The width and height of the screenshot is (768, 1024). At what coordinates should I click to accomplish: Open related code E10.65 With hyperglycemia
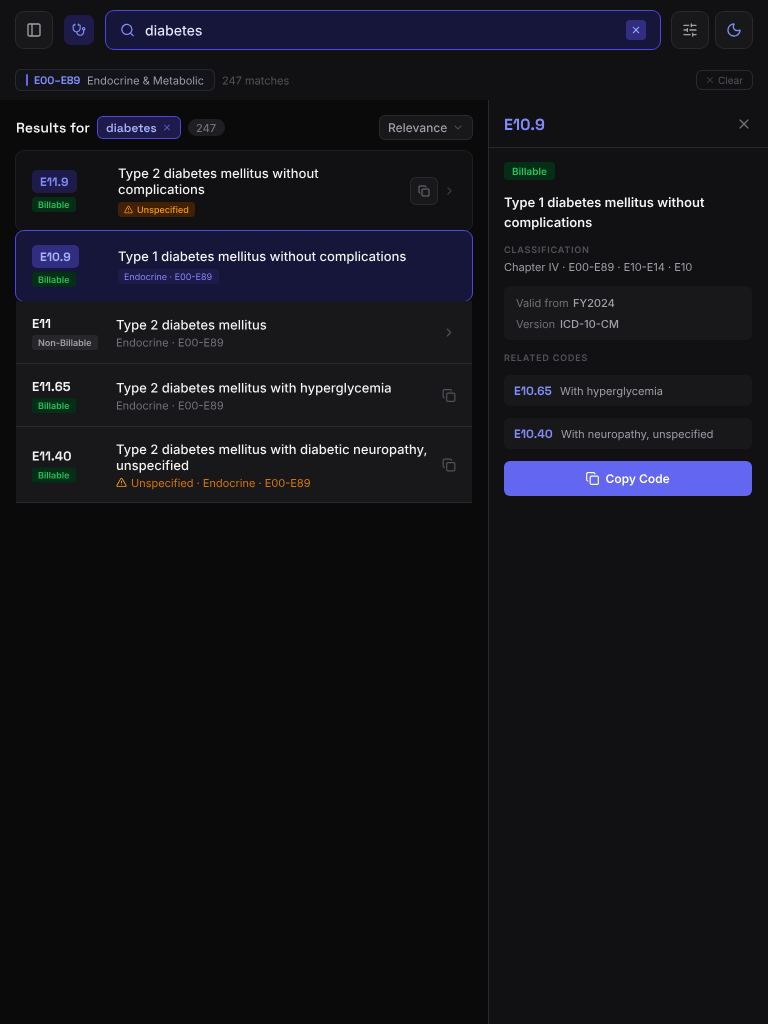pyautogui.click(x=628, y=391)
